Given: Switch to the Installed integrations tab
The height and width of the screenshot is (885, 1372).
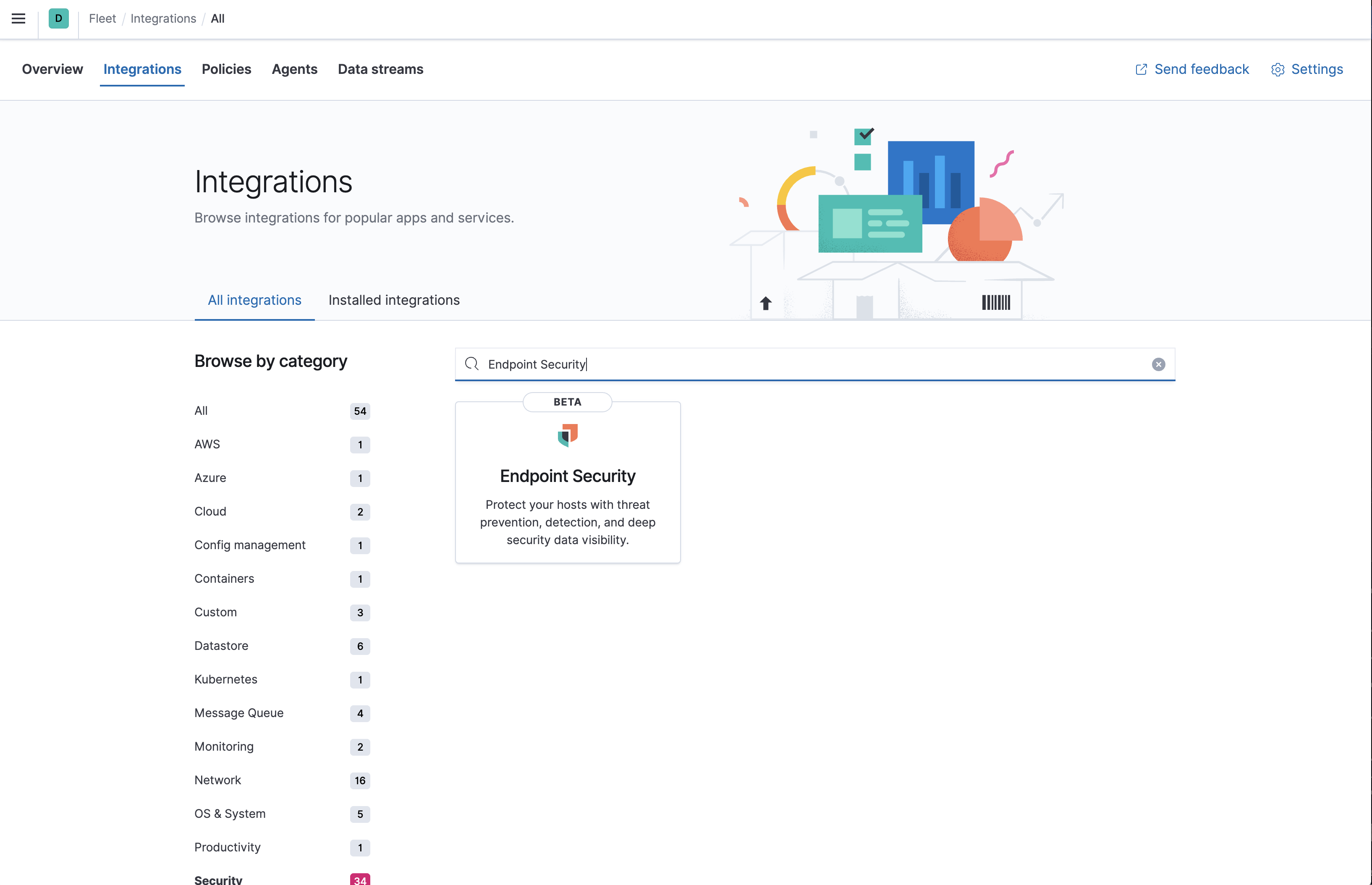Looking at the screenshot, I should pyautogui.click(x=393, y=300).
